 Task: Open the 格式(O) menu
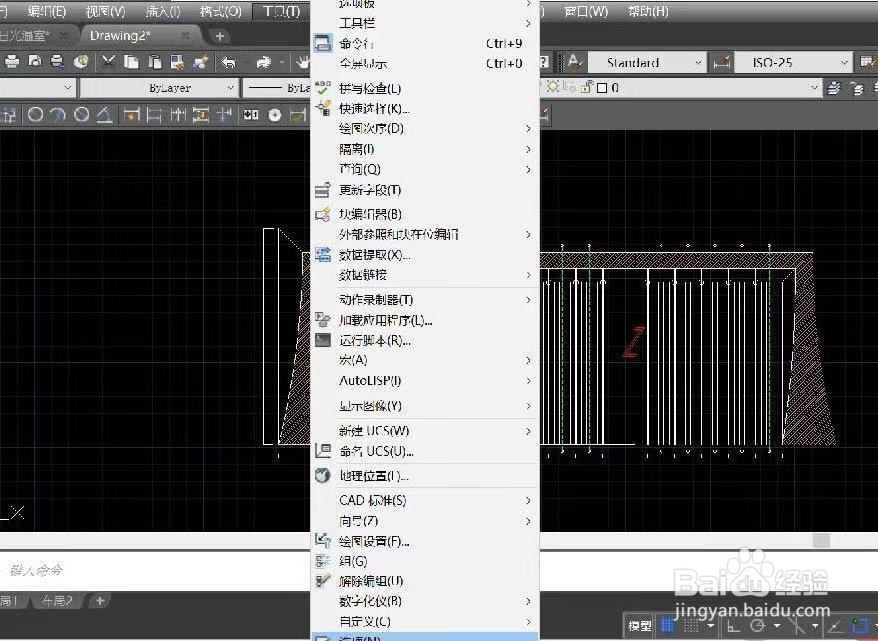point(225,13)
